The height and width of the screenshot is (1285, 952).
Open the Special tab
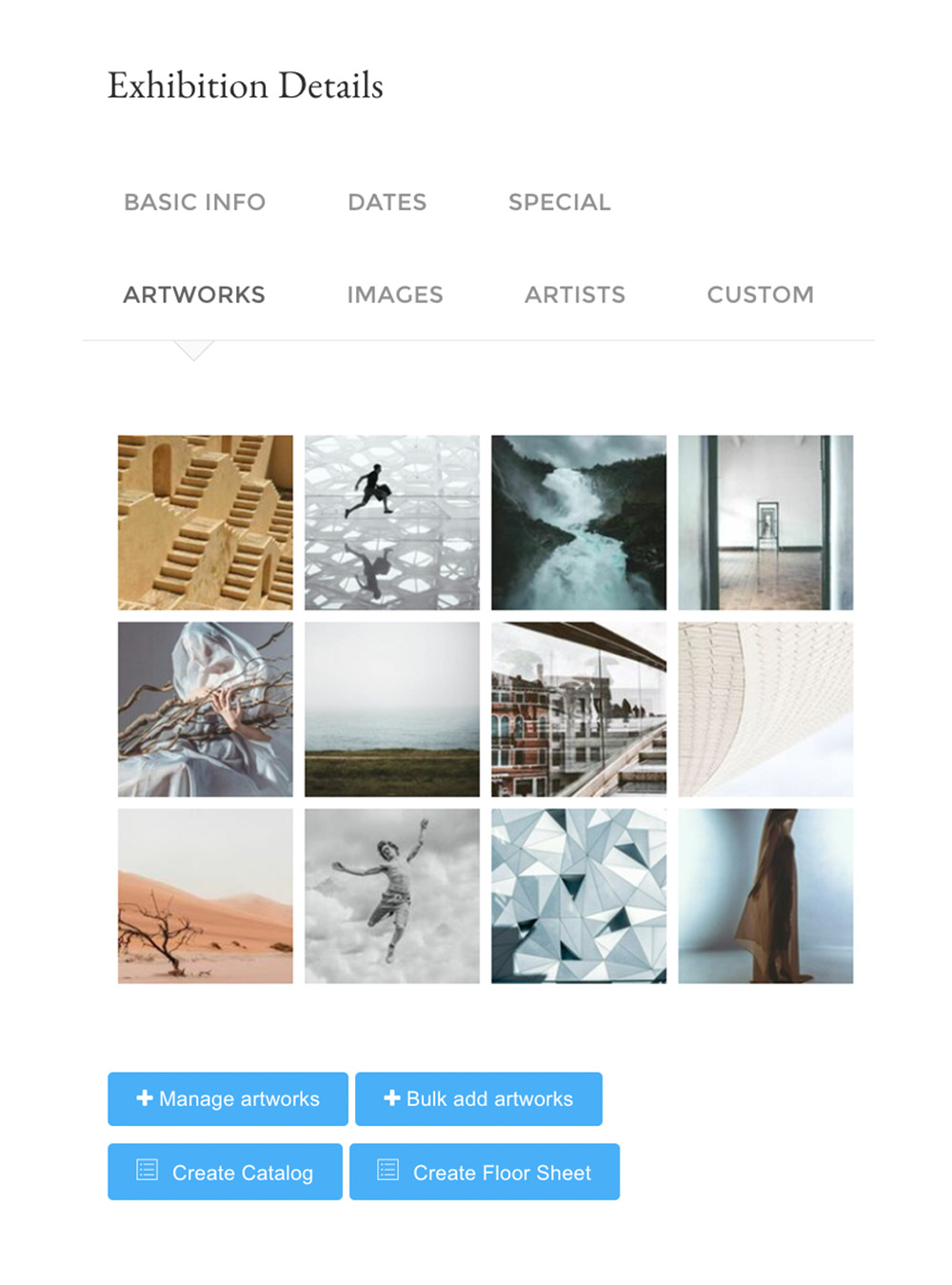click(559, 202)
